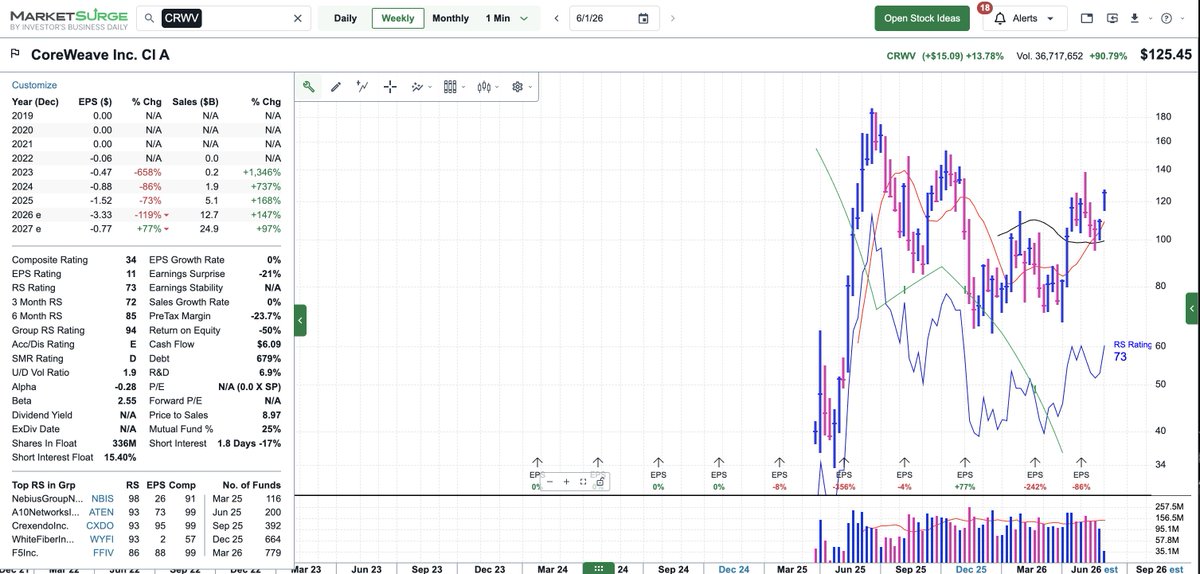This screenshot has width=1200, height=574.
Task: Click the magnifier search icon
Action: tap(147, 18)
